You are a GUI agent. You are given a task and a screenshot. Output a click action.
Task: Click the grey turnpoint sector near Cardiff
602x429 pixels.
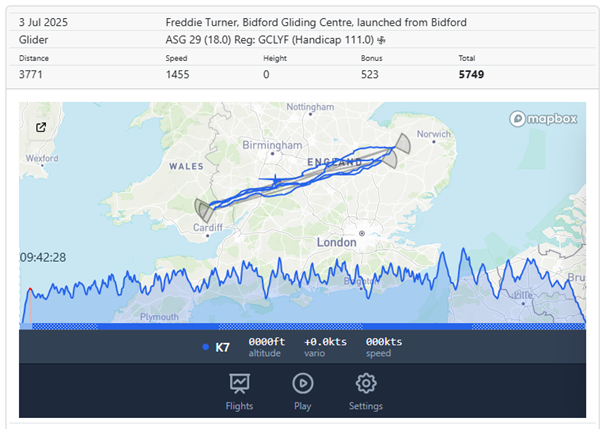pos(203,209)
